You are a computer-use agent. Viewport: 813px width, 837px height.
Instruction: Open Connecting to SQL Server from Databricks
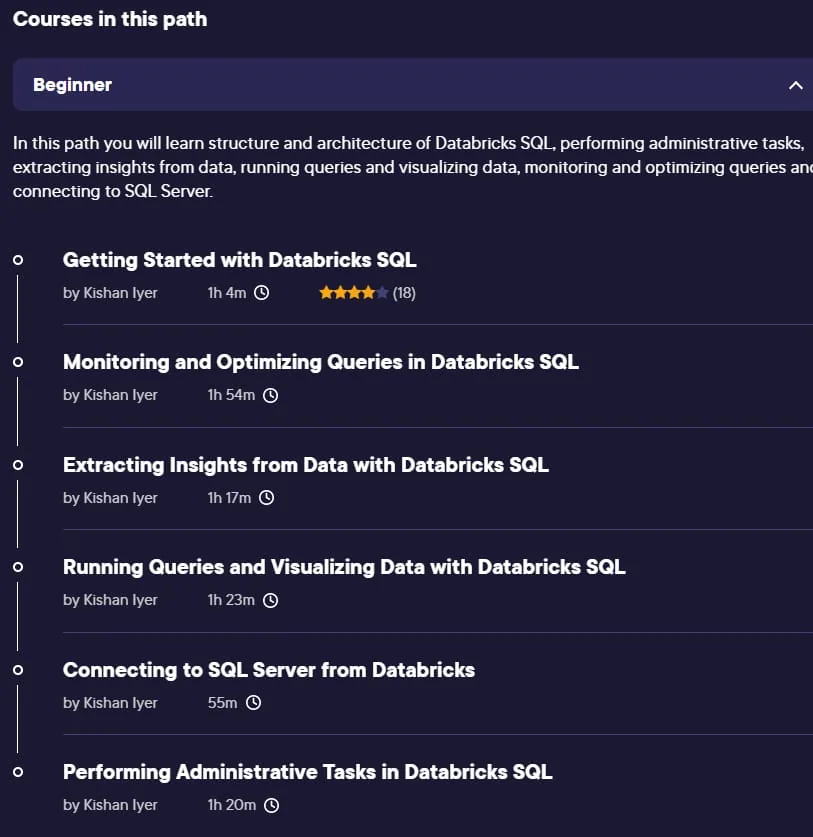[x=269, y=670]
